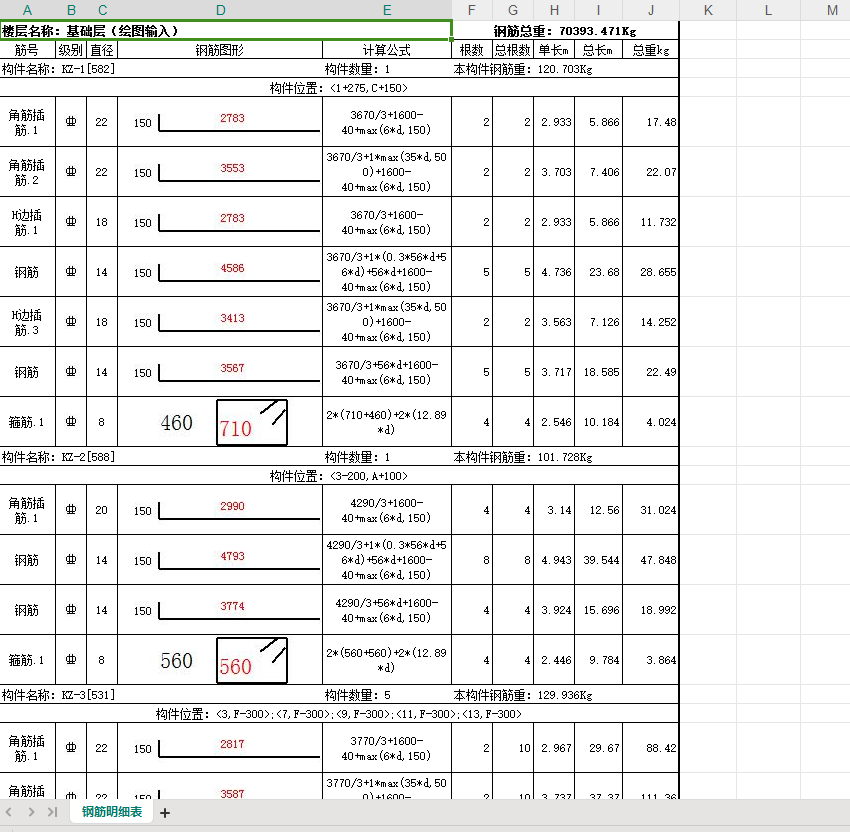The height and width of the screenshot is (832, 850).
Task: Select the 2*(710+460)+2*(12.89*d) formula cell
Action: pyautogui.click(x=387, y=422)
